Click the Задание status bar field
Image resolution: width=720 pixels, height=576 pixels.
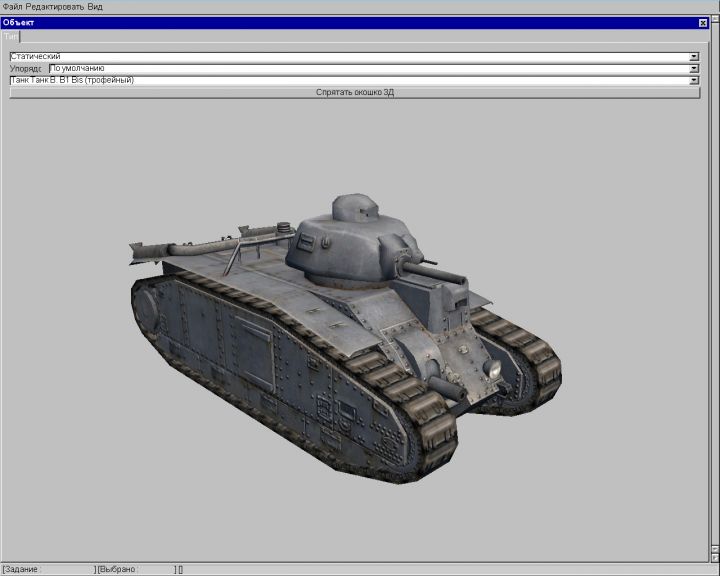48,569
